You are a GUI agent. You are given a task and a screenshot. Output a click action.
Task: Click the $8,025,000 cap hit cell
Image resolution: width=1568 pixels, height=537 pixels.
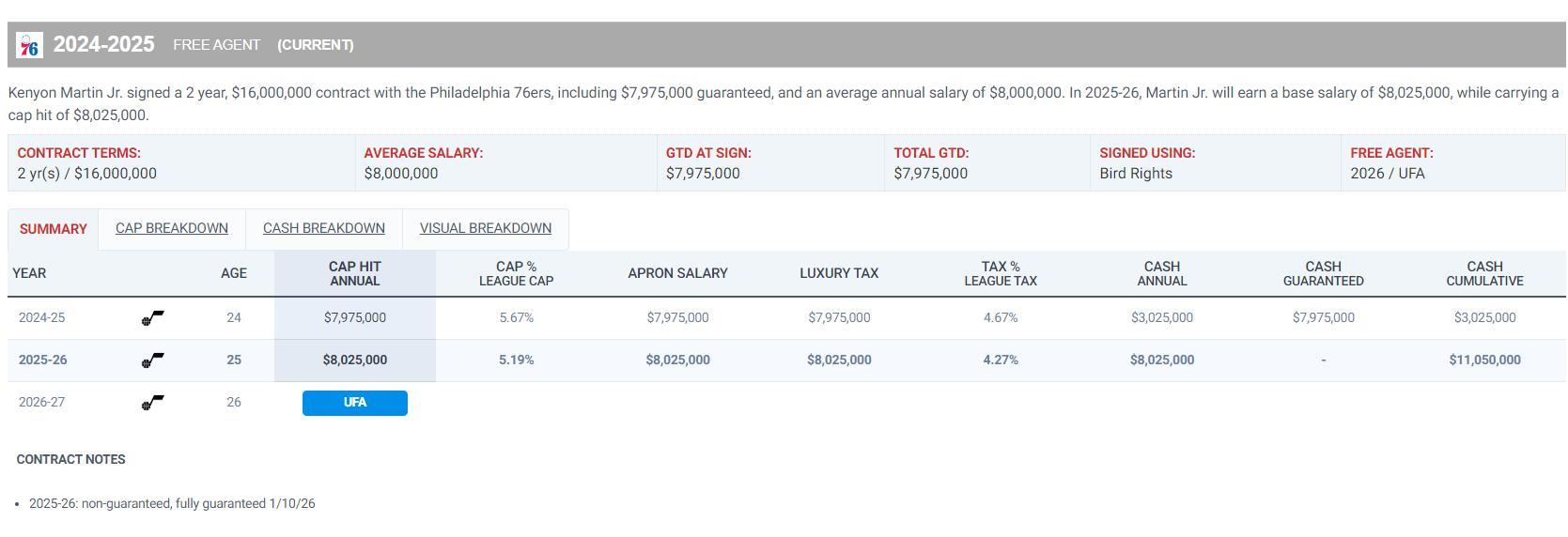355,361
